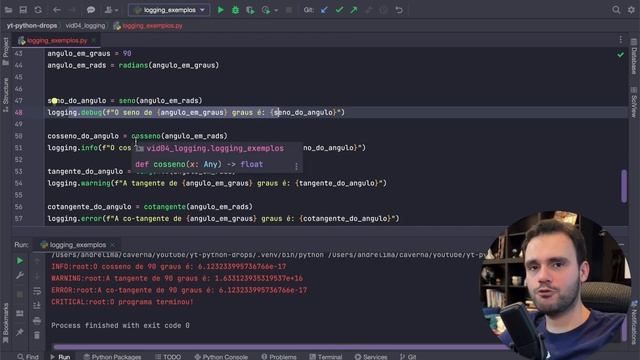Save all files with the disk icon
The width and height of the screenshot is (640, 360).
[x=23, y=10]
